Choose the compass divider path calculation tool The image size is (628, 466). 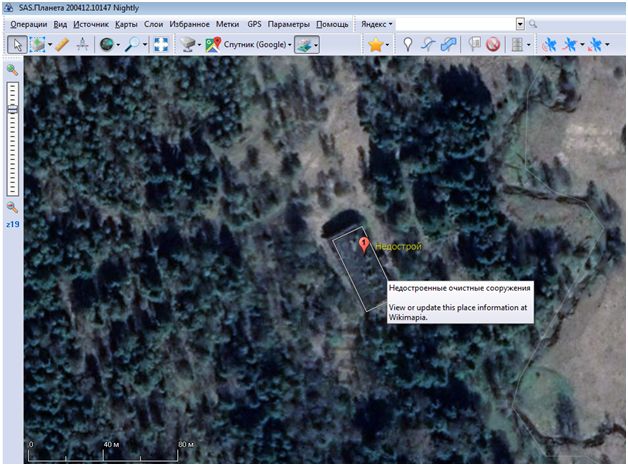[x=83, y=44]
